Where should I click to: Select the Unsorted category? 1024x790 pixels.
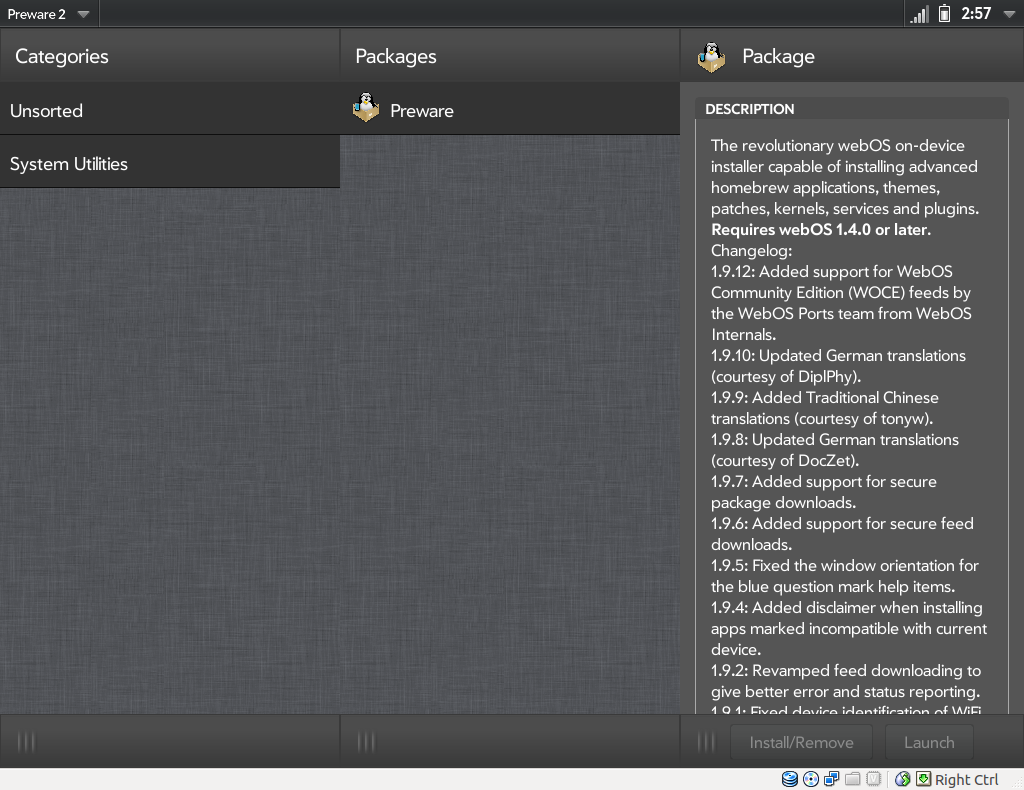point(170,110)
